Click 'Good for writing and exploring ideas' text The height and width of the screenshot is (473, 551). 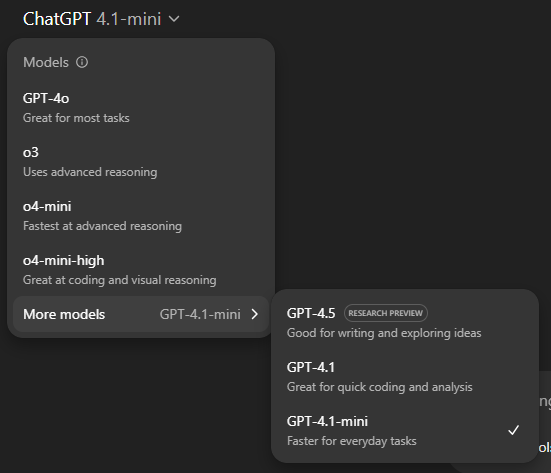pyautogui.click(x=384, y=333)
